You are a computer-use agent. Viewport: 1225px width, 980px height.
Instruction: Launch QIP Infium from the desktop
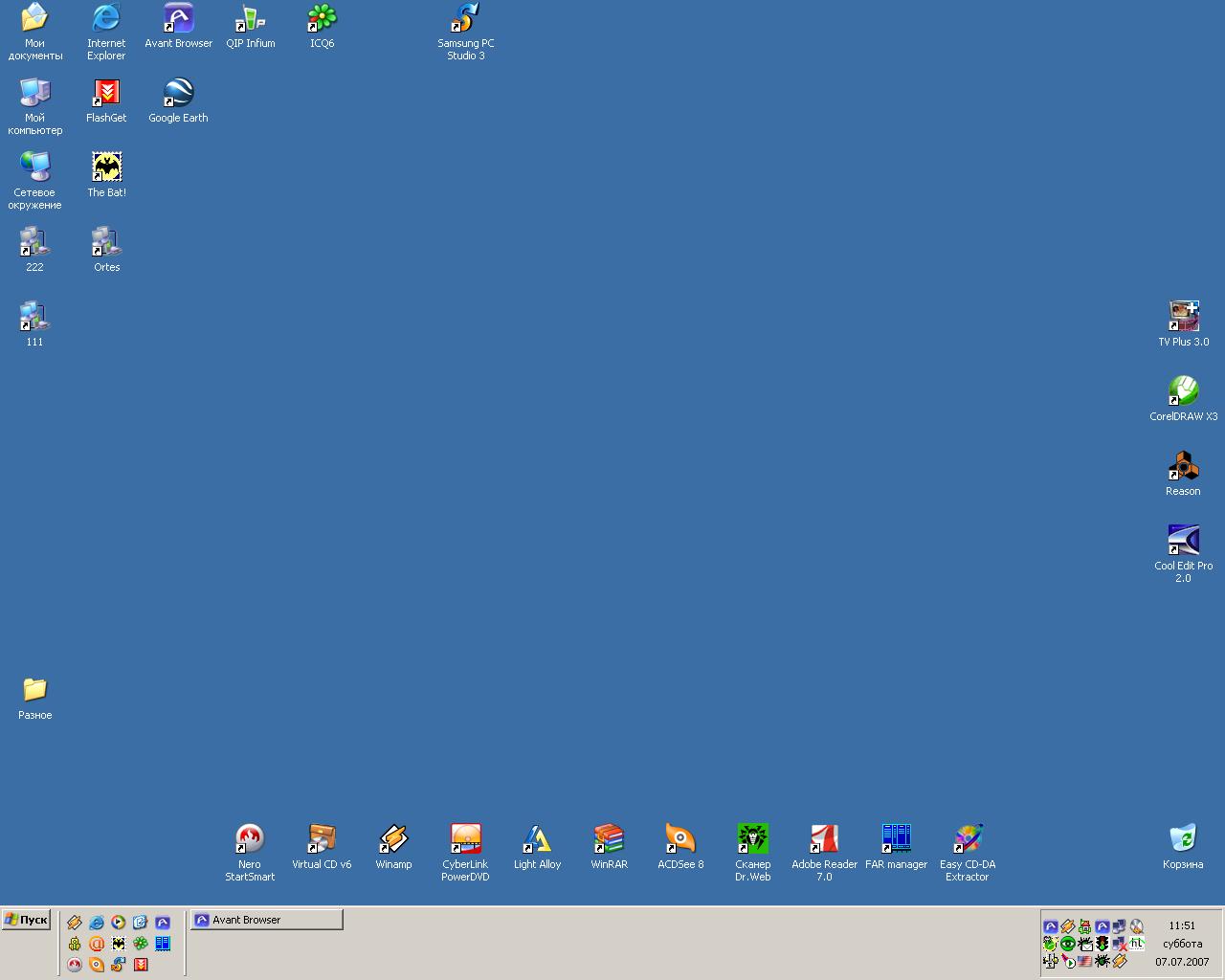point(250,26)
